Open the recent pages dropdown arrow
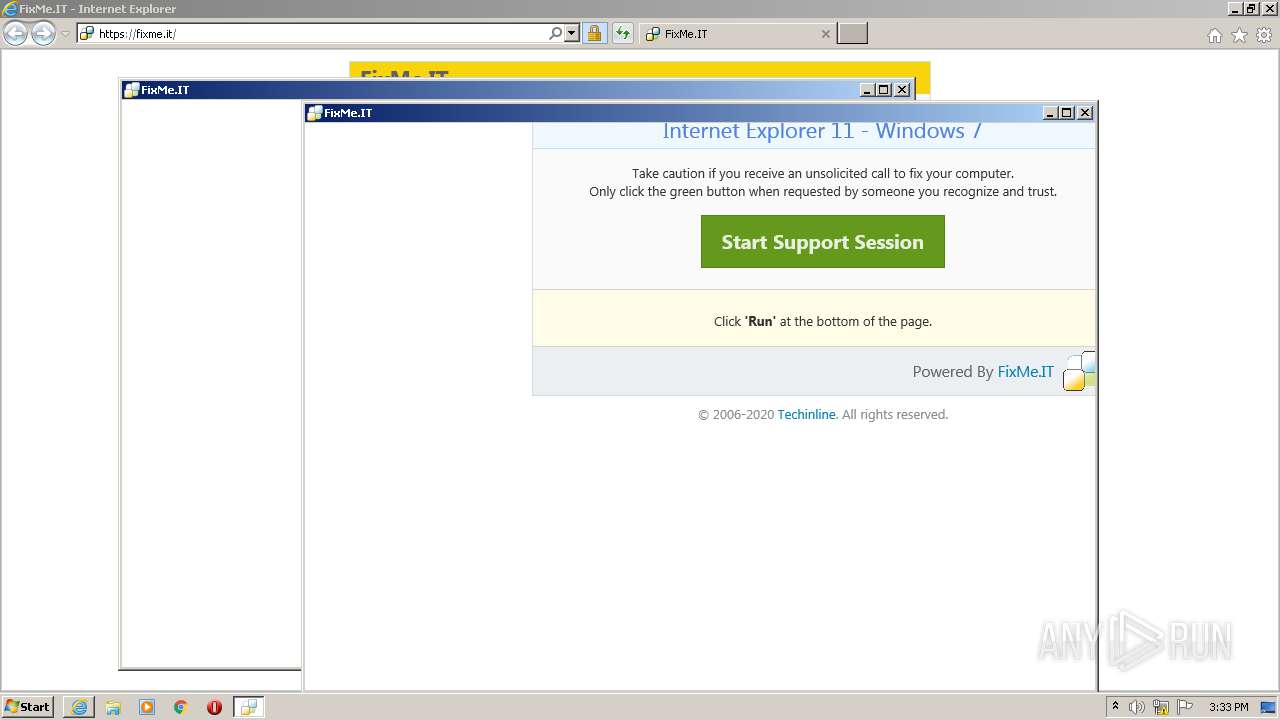The image size is (1280, 720). tap(65, 34)
